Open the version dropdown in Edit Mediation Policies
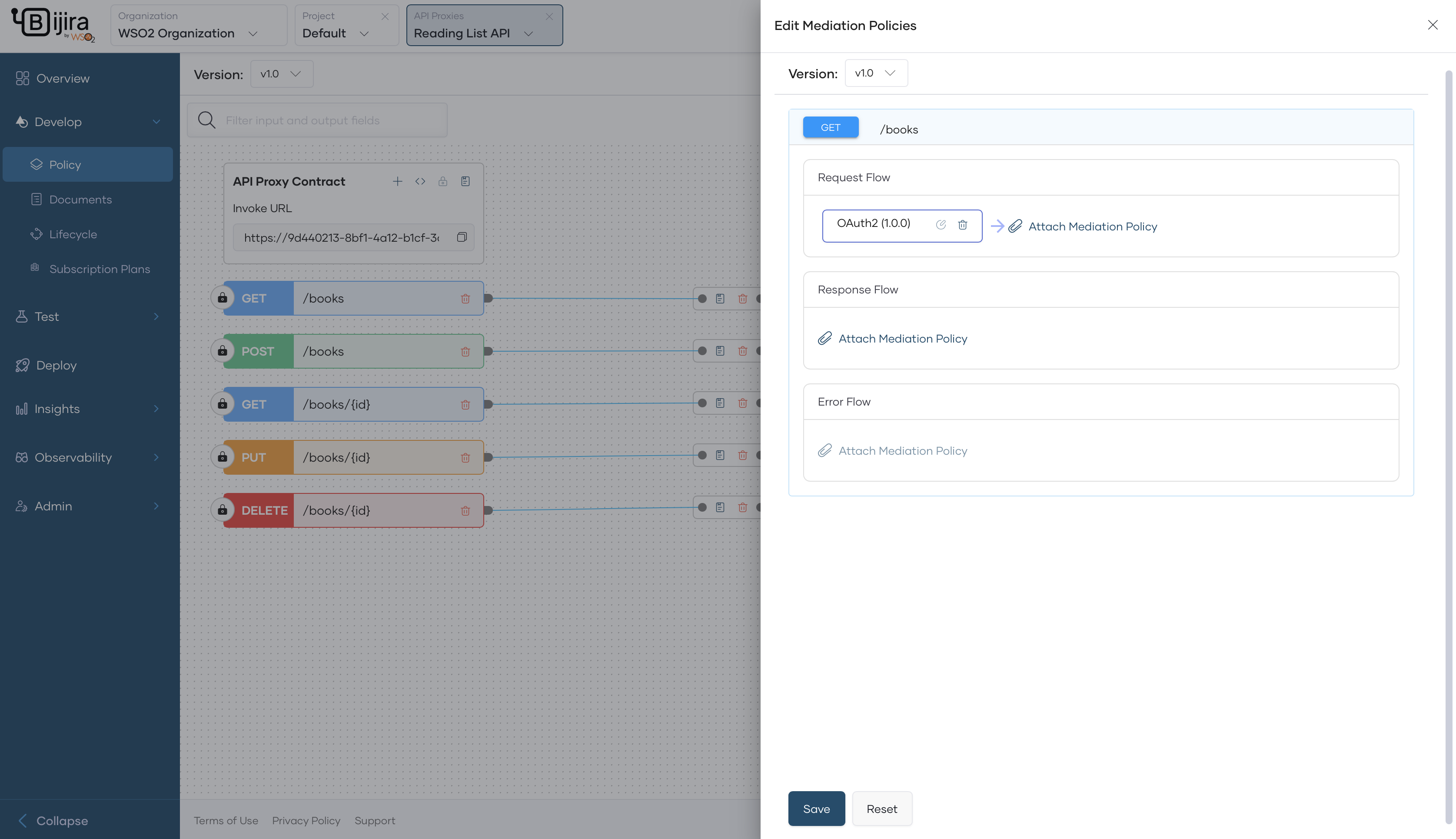 [x=875, y=73]
